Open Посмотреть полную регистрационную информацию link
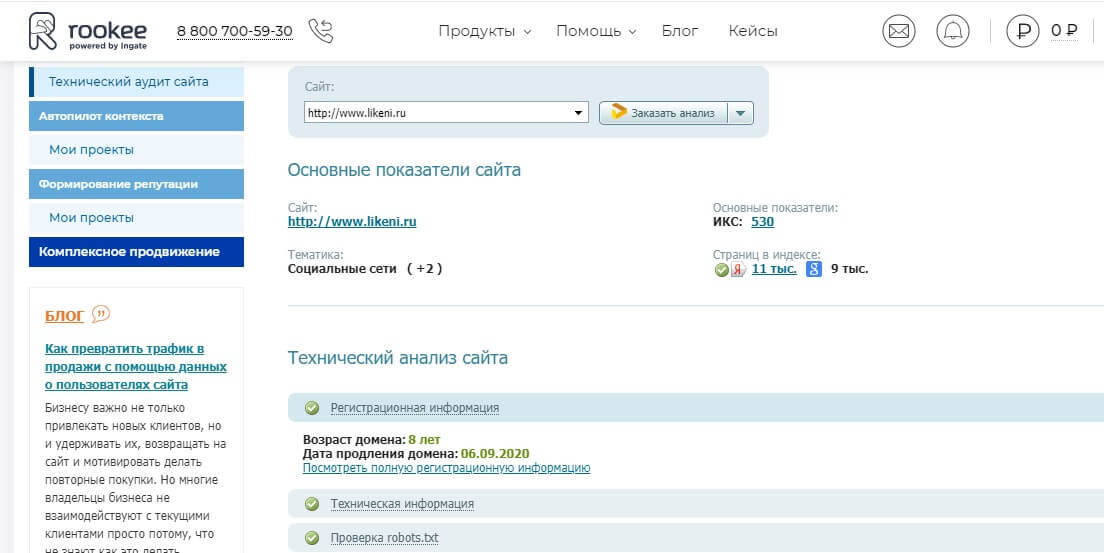This screenshot has width=1104, height=553. pos(446,468)
